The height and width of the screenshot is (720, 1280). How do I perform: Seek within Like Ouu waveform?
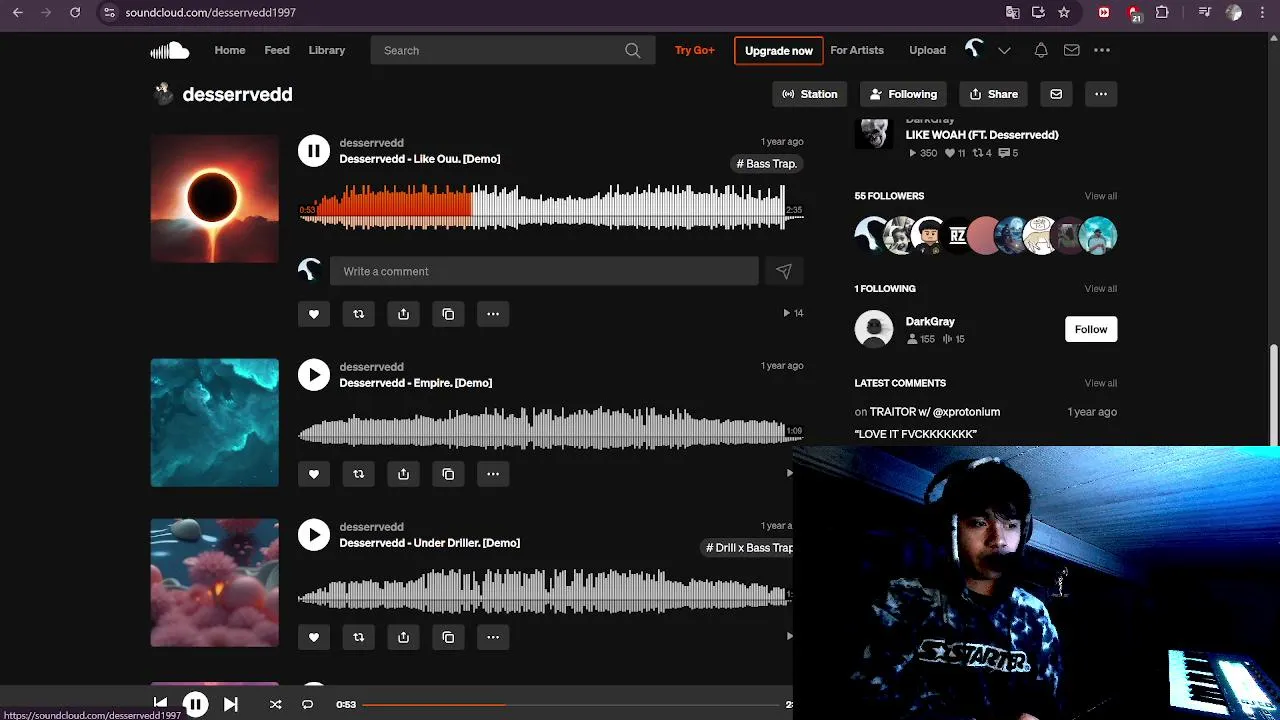[x=550, y=208]
